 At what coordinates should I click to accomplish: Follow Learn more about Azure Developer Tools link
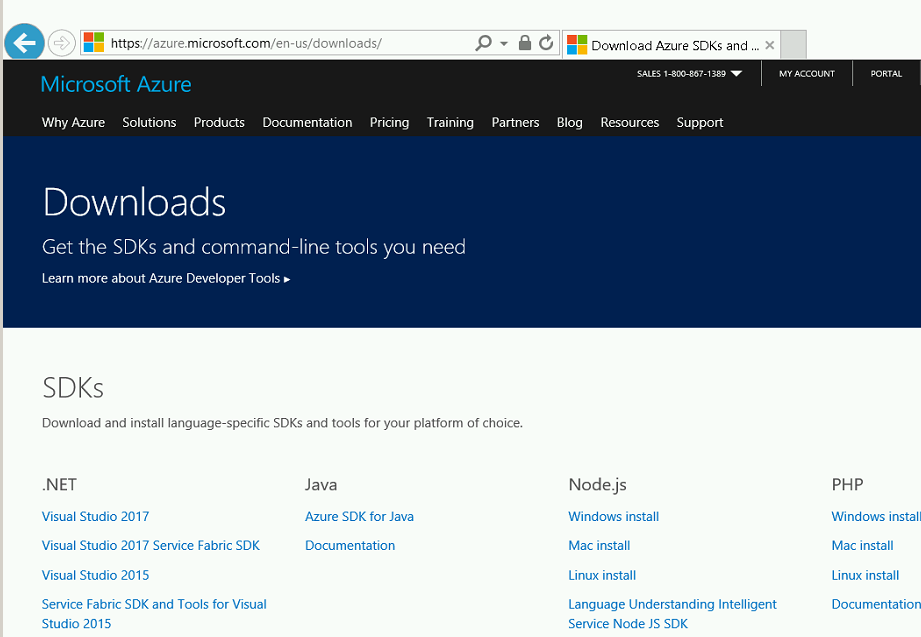coord(166,278)
